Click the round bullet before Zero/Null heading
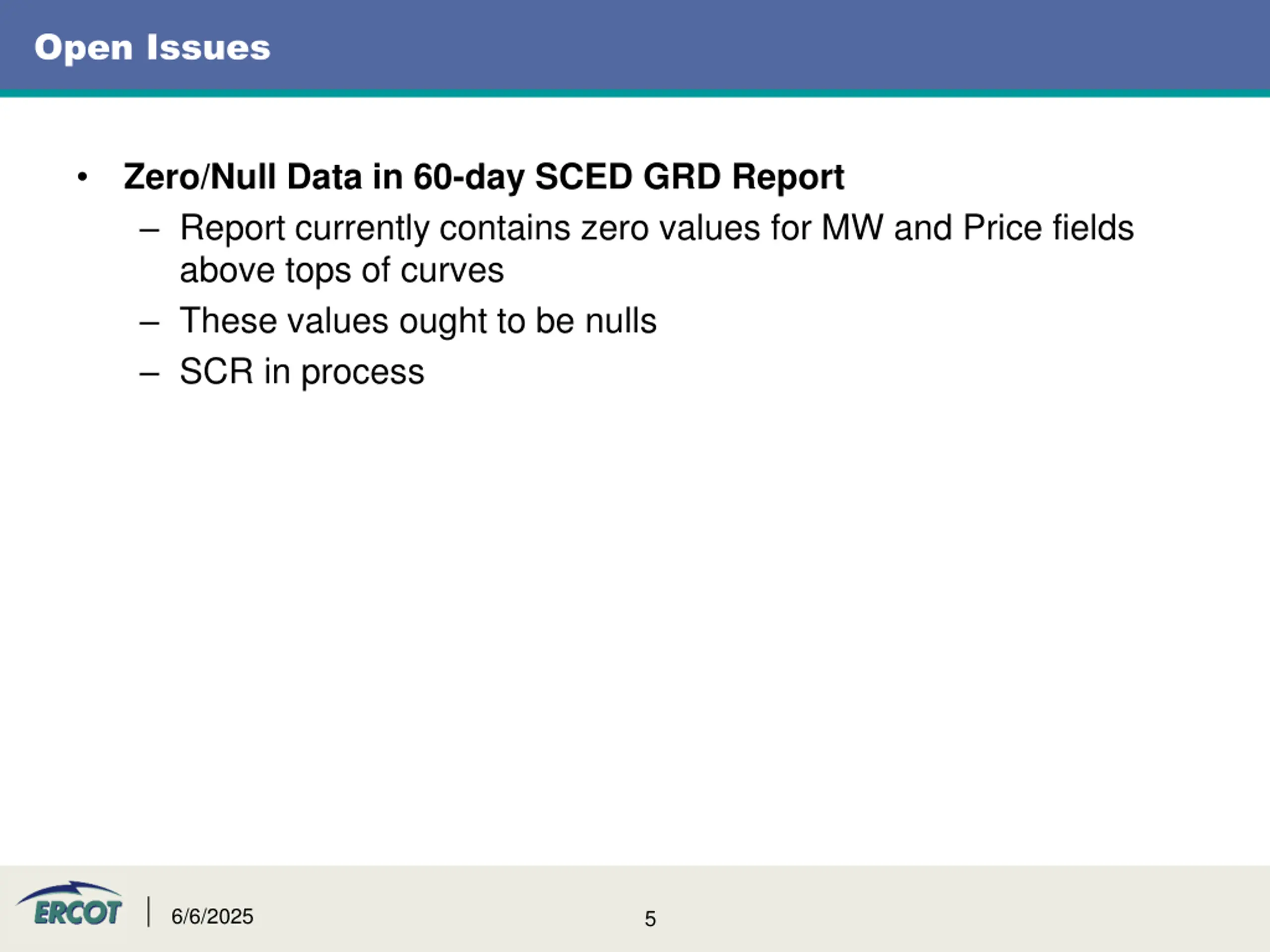 83,178
